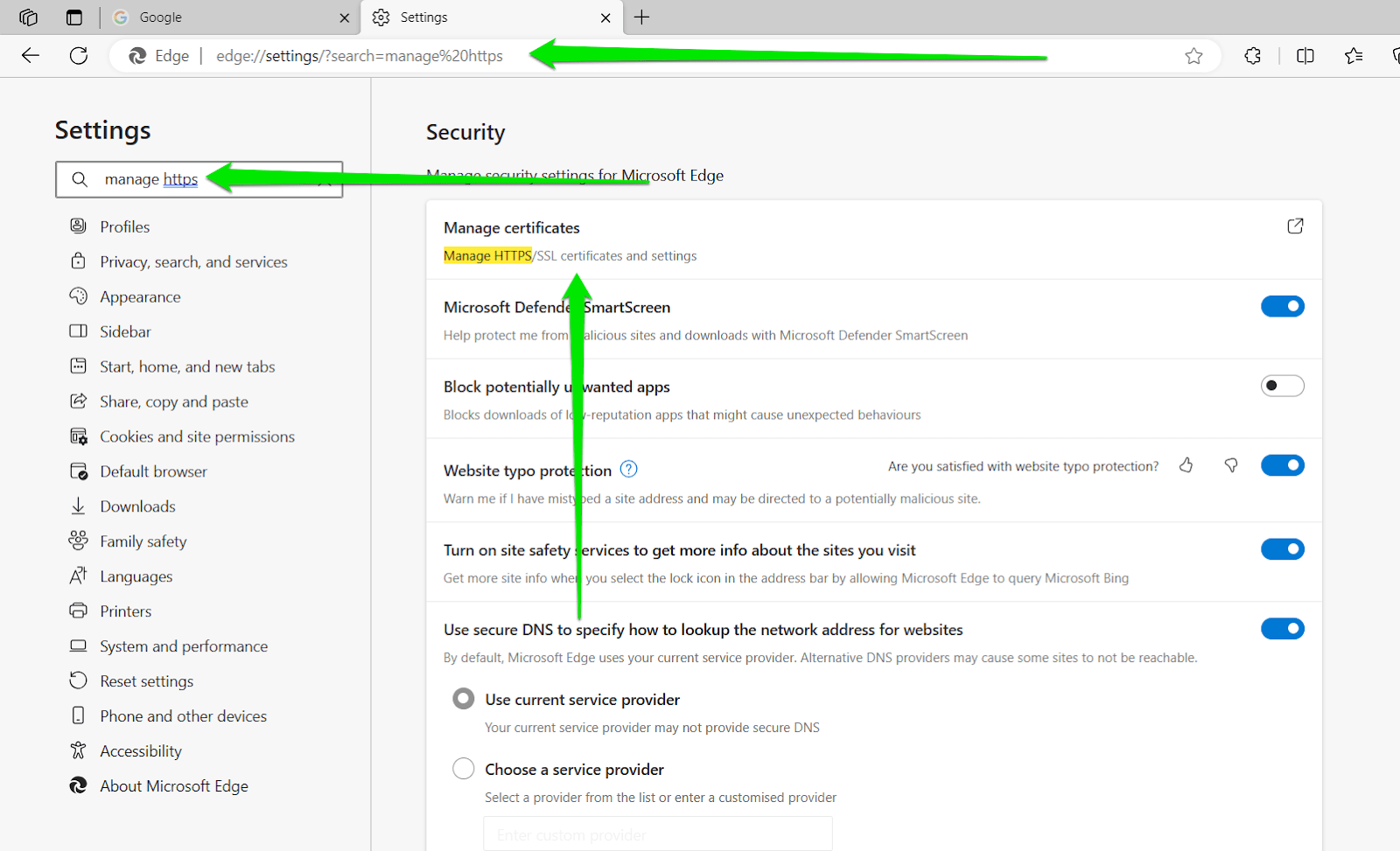Open Share, copy and paste settings
Screen dimensions: 1400x851
(174, 401)
